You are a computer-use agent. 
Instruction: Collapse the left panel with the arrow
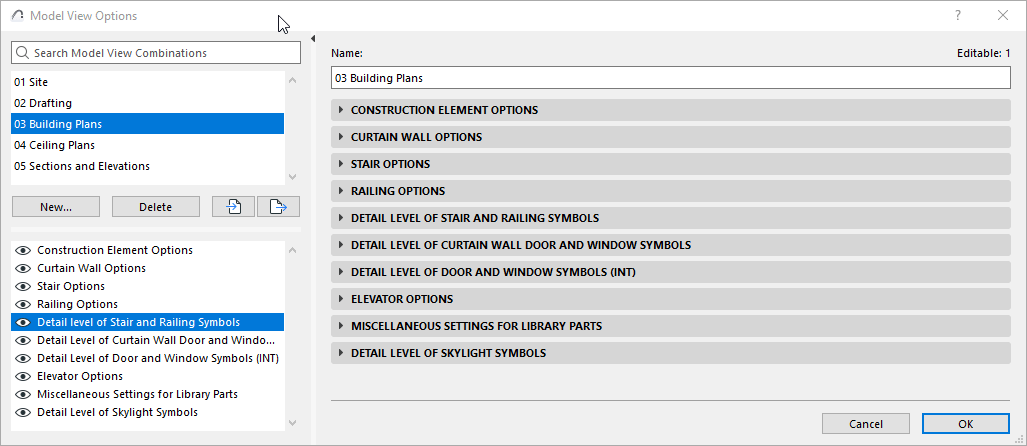[313, 39]
